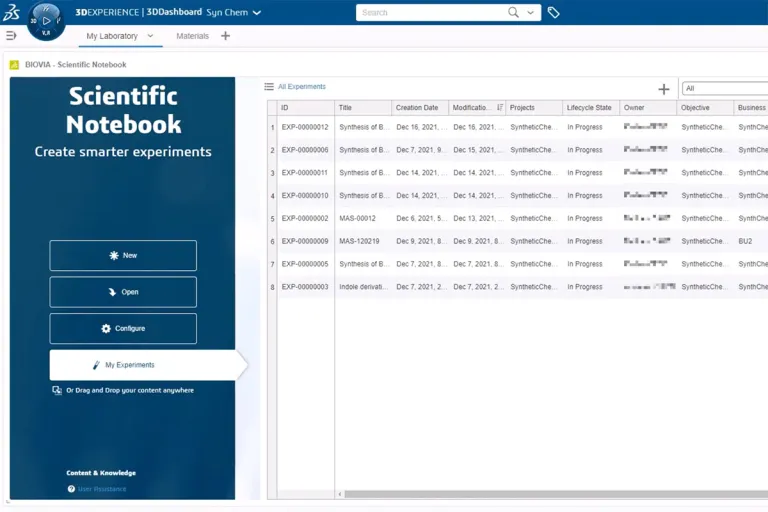Click Dec 13, 2021 modification date cell
Image resolution: width=768 pixels, height=512 pixels.
pyautogui.click(x=478, y=218)
